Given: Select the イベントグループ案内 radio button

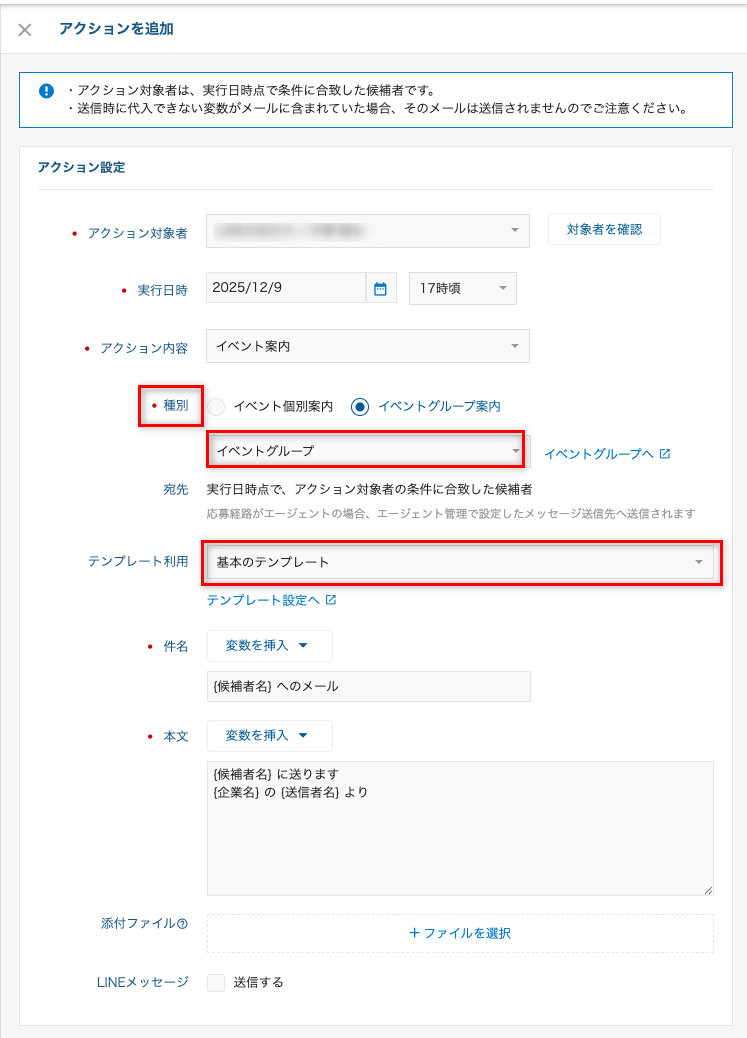Looking at the screenshot, I should tap(360, 407).
